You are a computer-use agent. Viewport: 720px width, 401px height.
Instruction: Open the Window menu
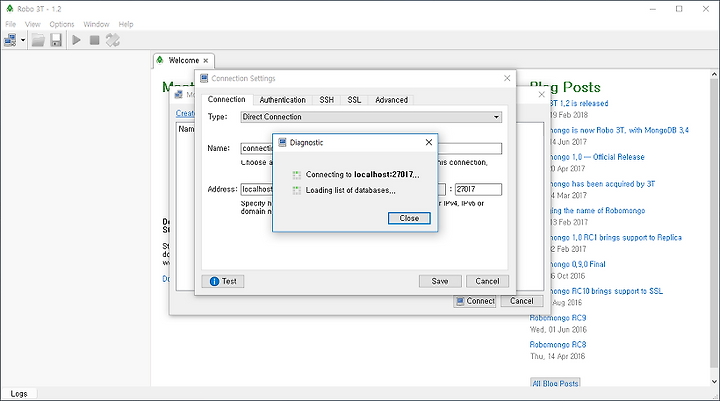(96, 24)
